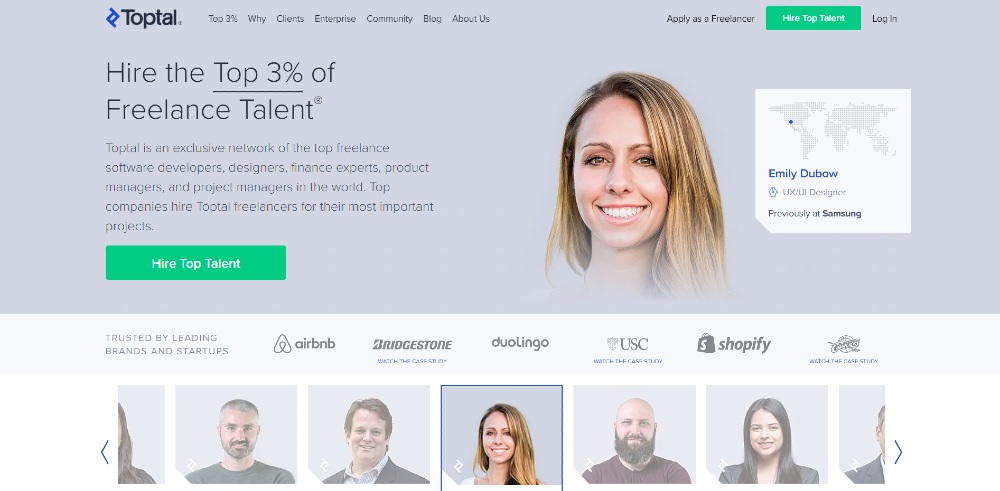Select the Cleveland Cavaliers logo
Image resolution: width=1000 pixels, height=491 pixels.
click(844, 345)
